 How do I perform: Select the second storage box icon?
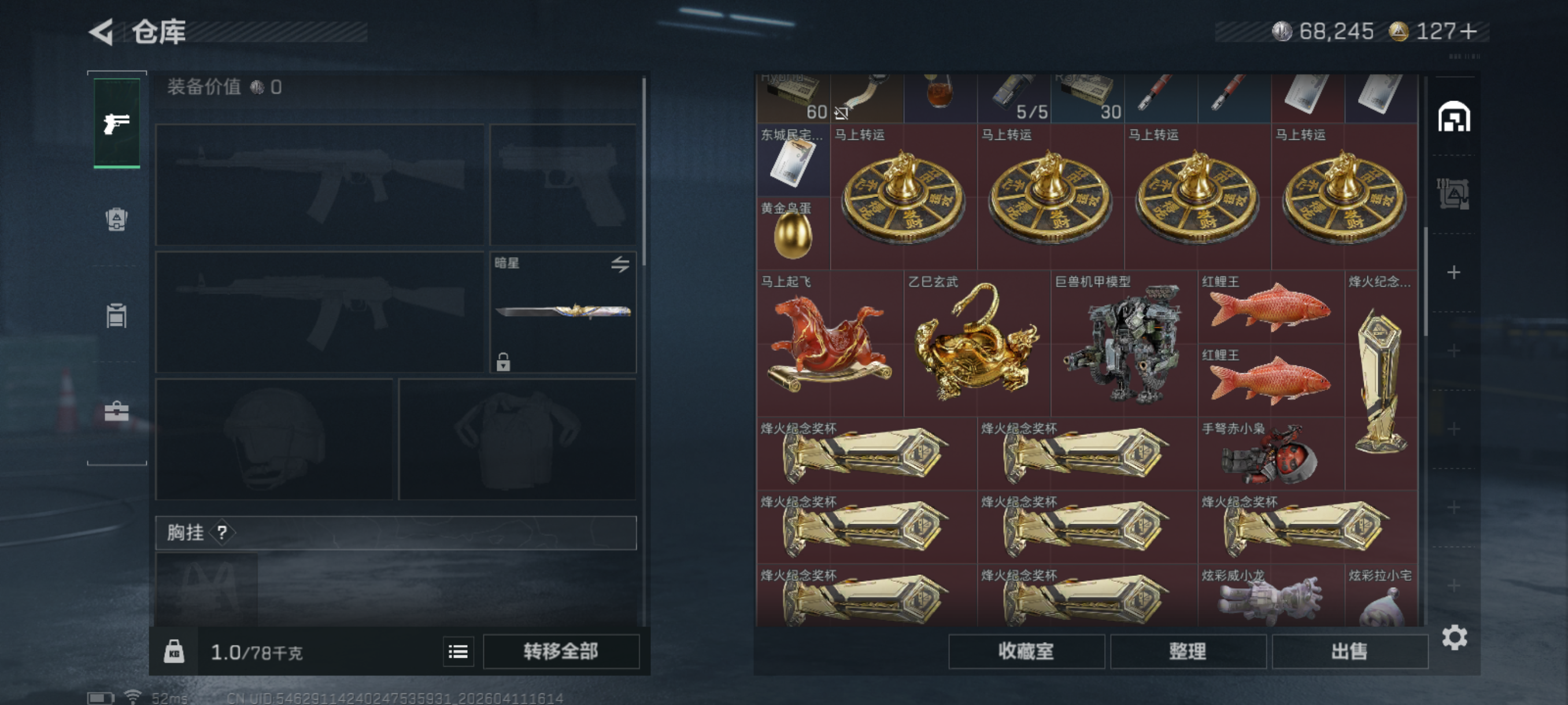coord(1454,194)
